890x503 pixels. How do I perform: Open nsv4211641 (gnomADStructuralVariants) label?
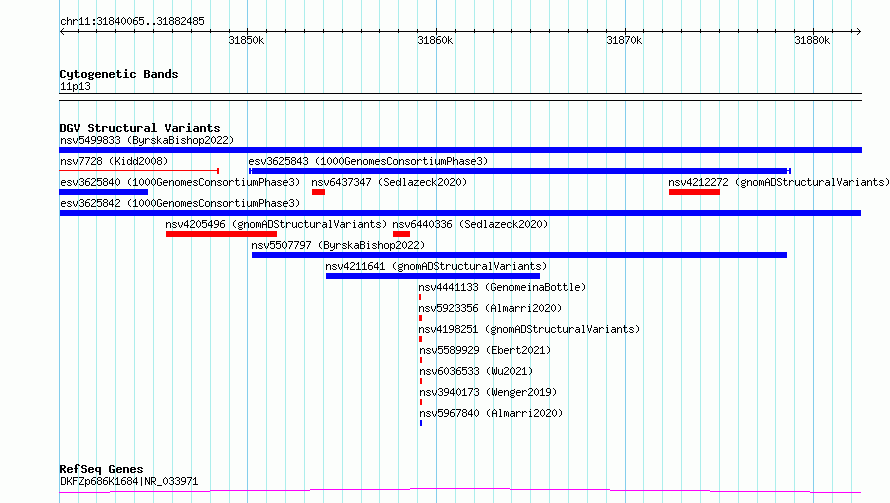coord(436,266)
